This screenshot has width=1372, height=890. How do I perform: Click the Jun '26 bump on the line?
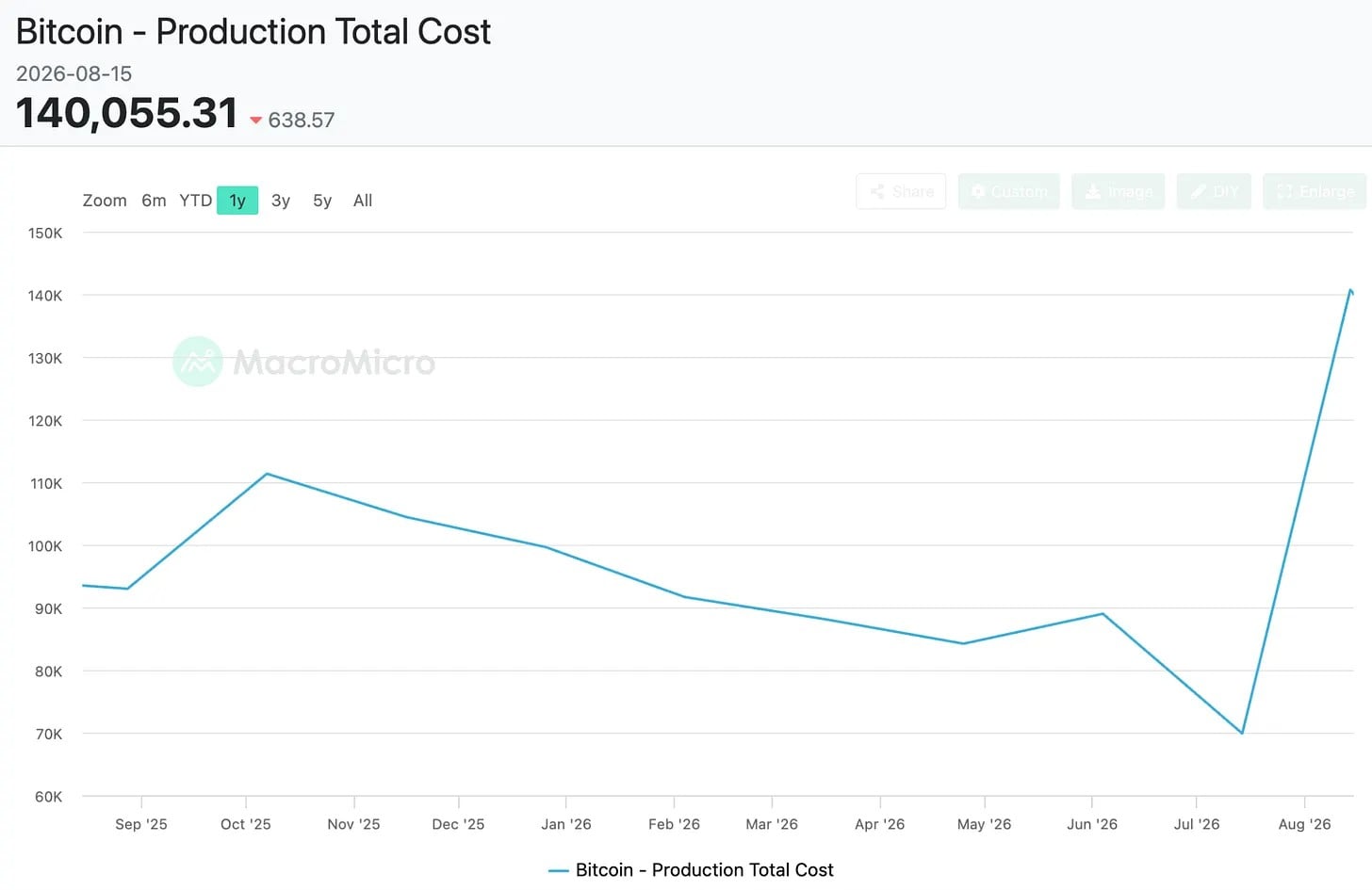pos(1102,614)
